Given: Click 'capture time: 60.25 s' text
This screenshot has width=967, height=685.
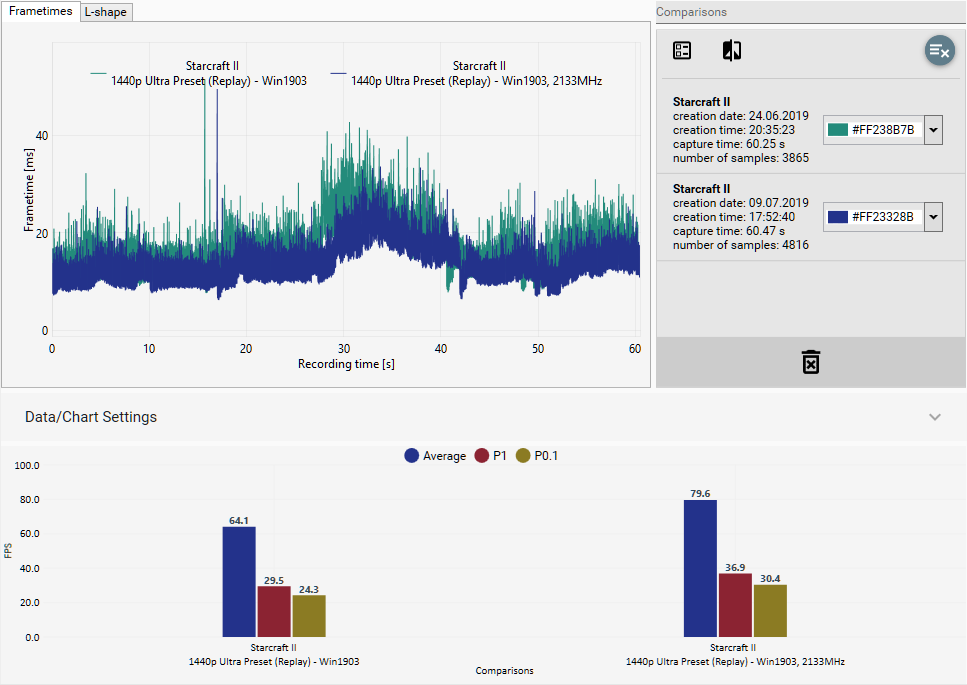Looking at the screenshot, I should point(728,144).
